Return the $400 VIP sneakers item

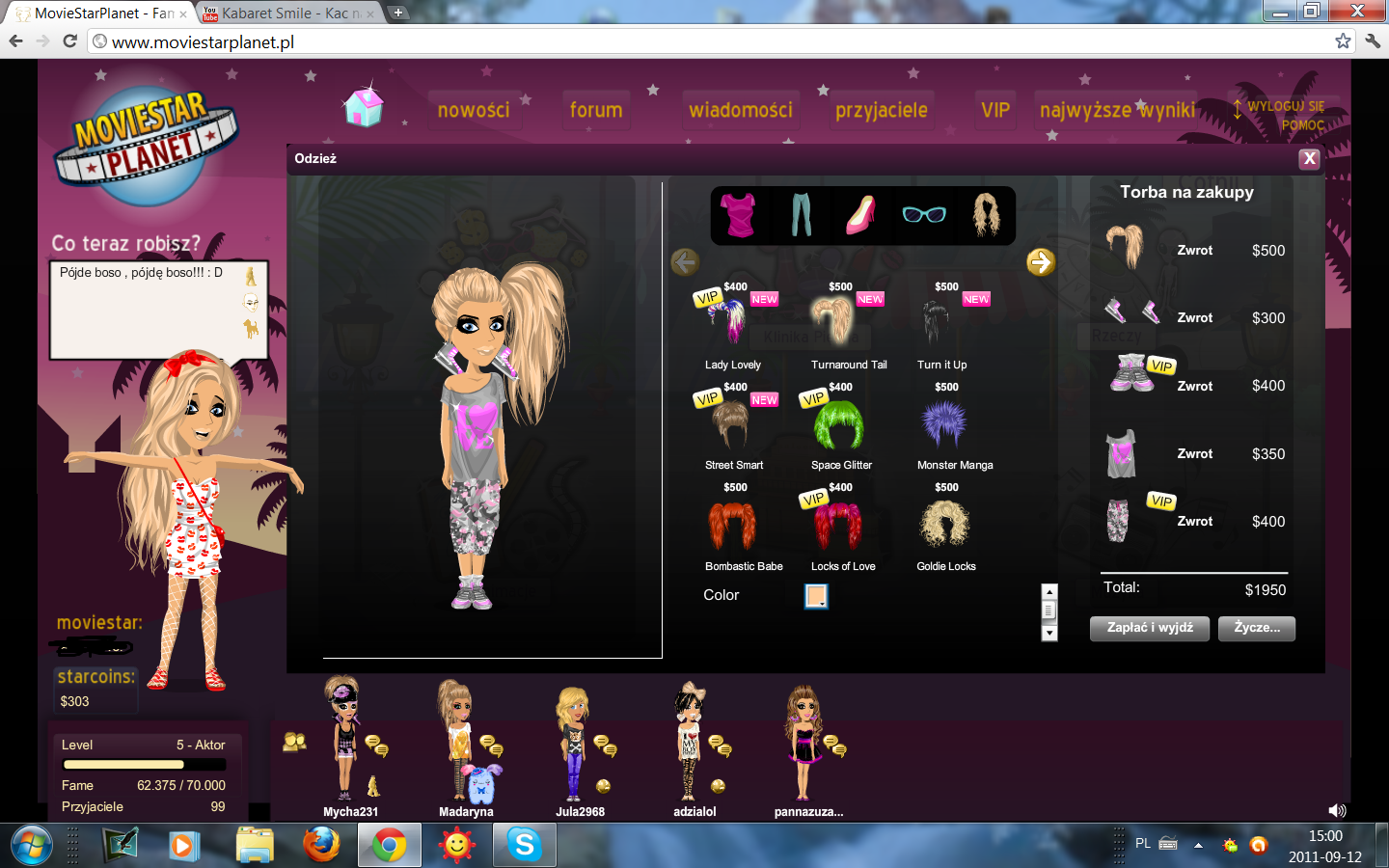click(1195, 386)
